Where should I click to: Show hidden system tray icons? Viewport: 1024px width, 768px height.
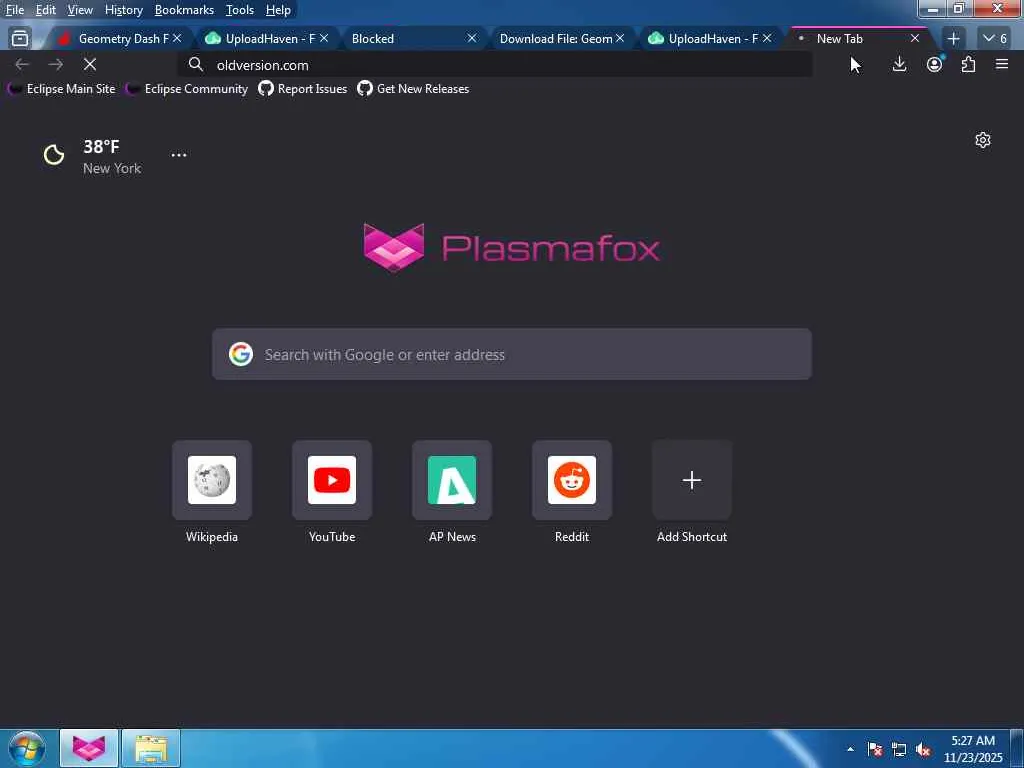tap(850, 750)
